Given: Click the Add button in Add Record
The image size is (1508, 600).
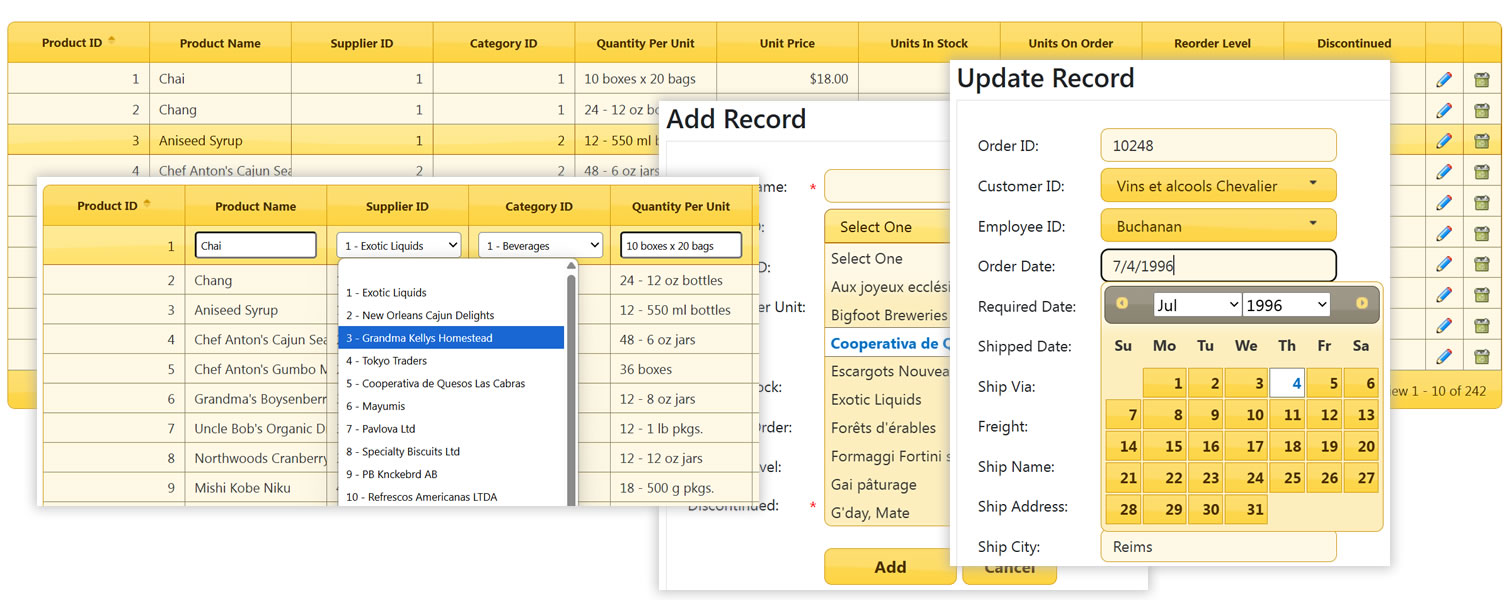Looking at the screenshot, I should pyautogui.click(x=890, y=567).
